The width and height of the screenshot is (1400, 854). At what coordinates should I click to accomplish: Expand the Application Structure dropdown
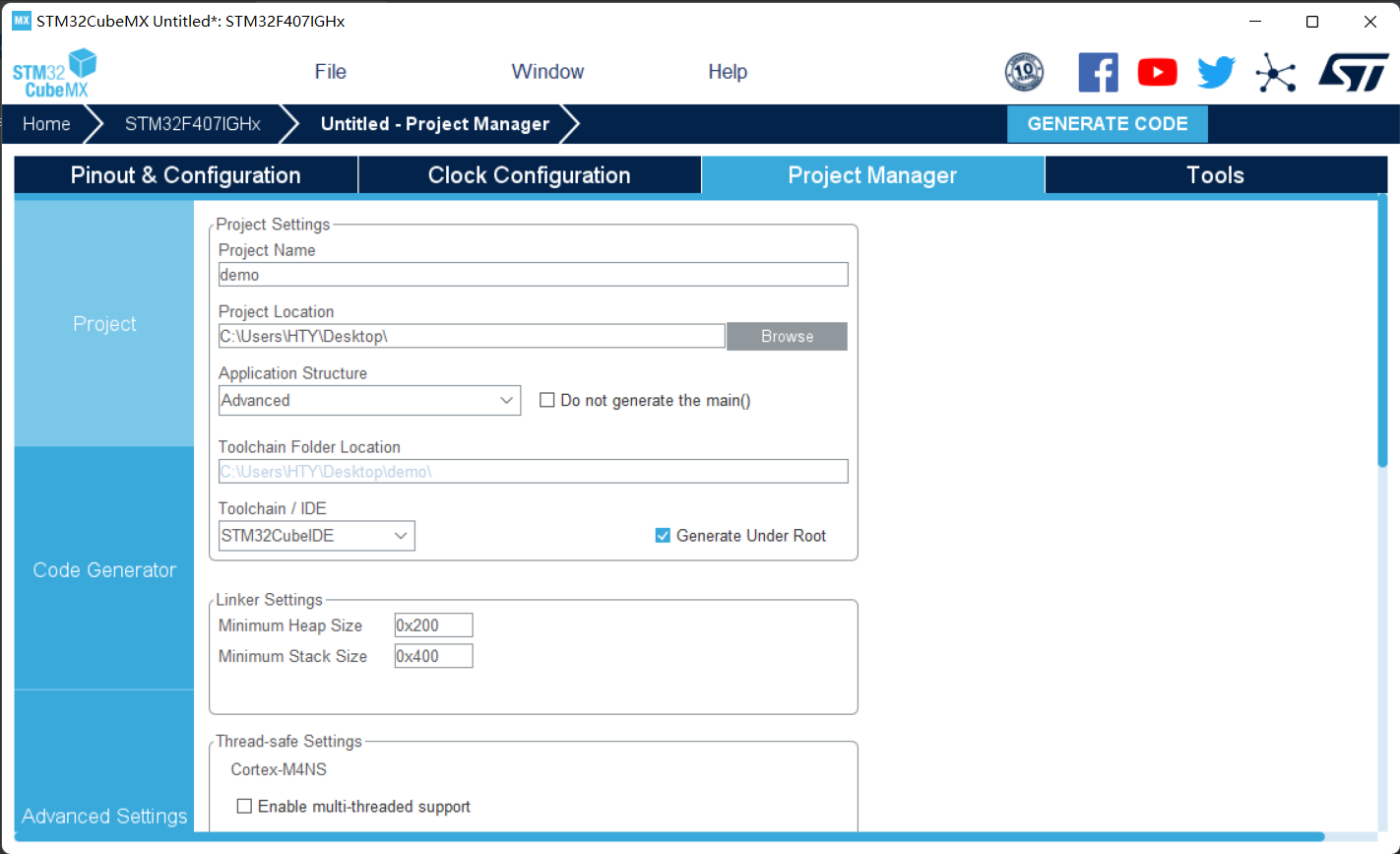click(369, 400)
